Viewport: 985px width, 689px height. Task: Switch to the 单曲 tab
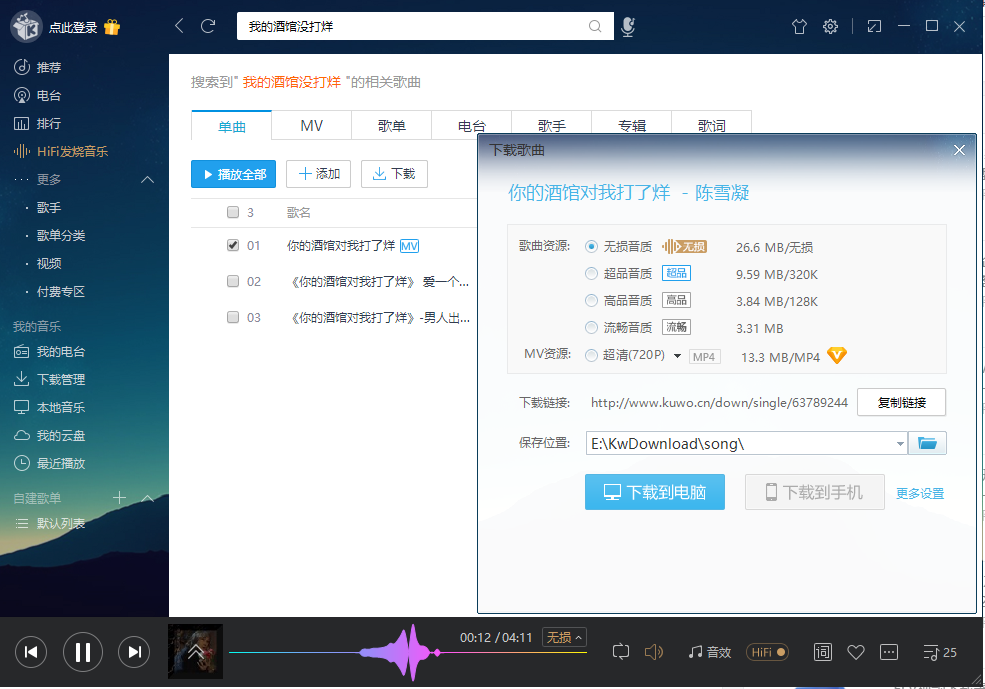[231, 126]
